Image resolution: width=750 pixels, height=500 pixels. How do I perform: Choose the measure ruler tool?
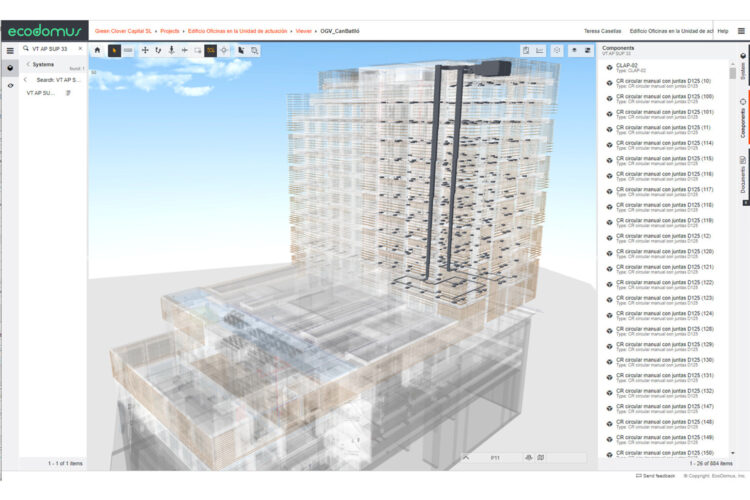(x=128, y=50)
